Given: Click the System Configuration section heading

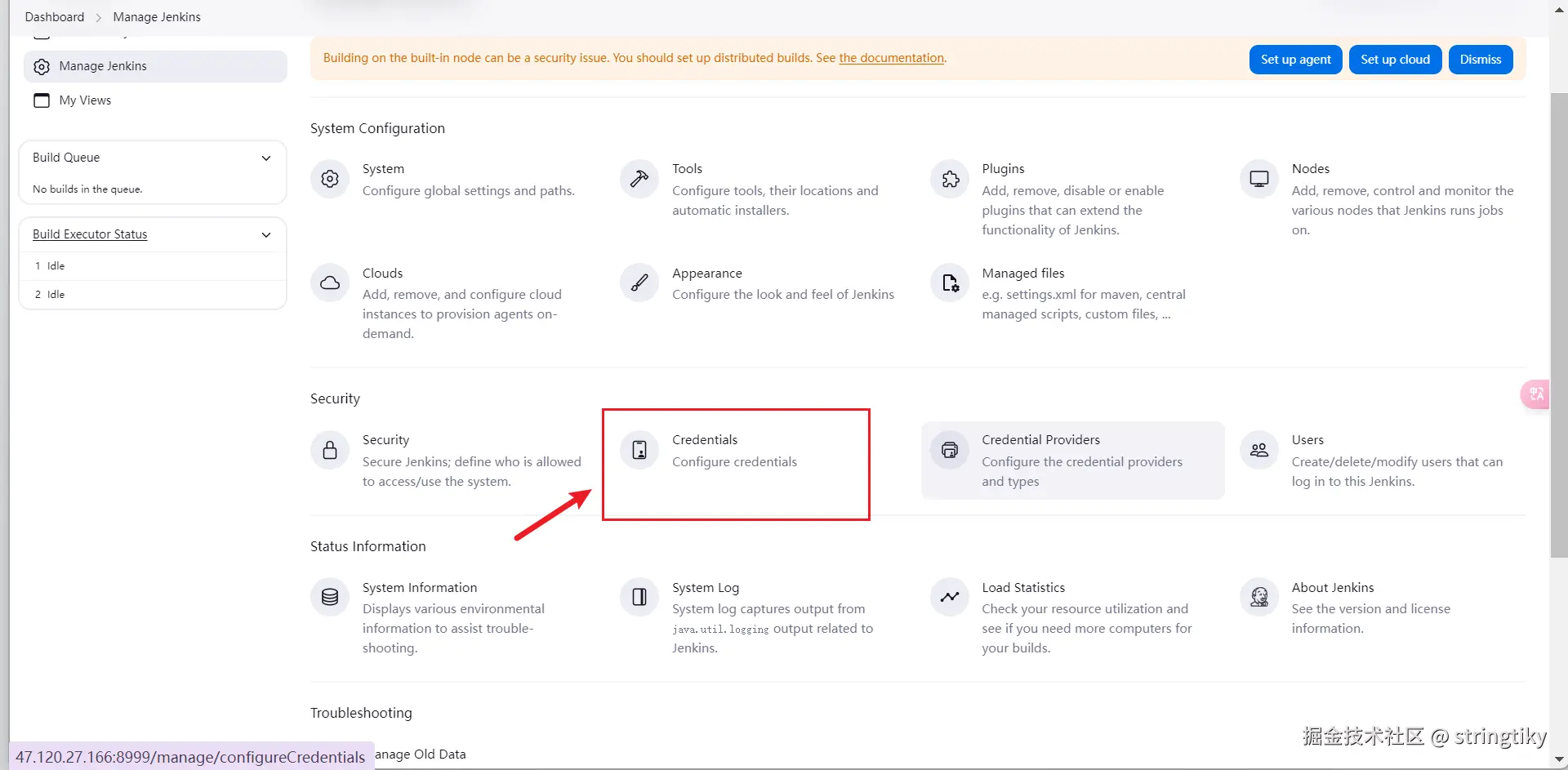Looking at the screenshot, I should 377,128.
